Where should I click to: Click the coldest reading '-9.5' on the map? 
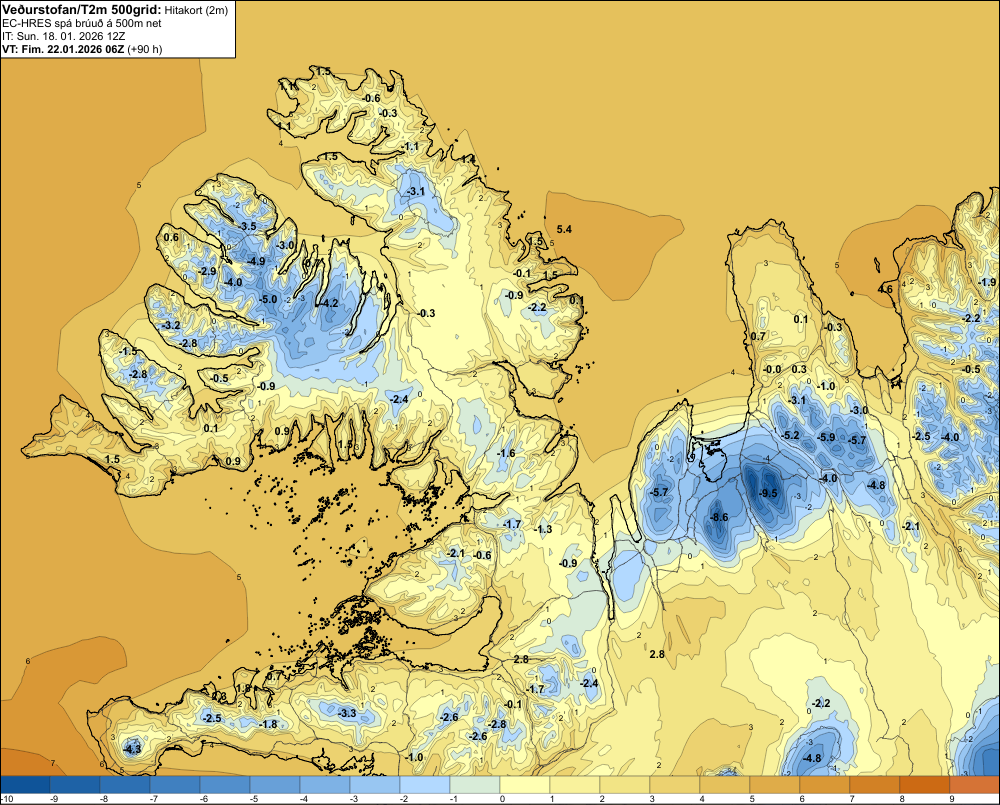click(x=768, y=493)
